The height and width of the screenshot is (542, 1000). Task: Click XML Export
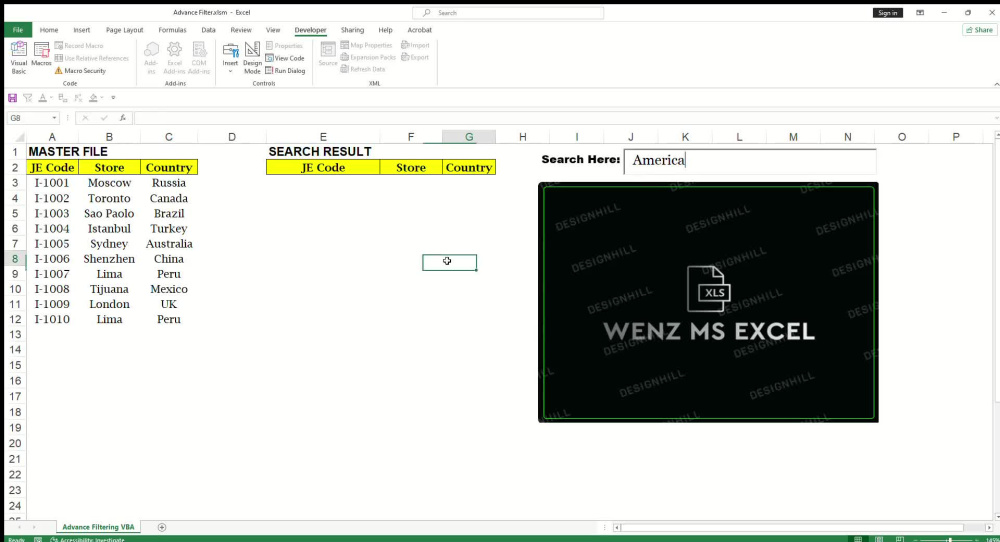click(415, 57)
